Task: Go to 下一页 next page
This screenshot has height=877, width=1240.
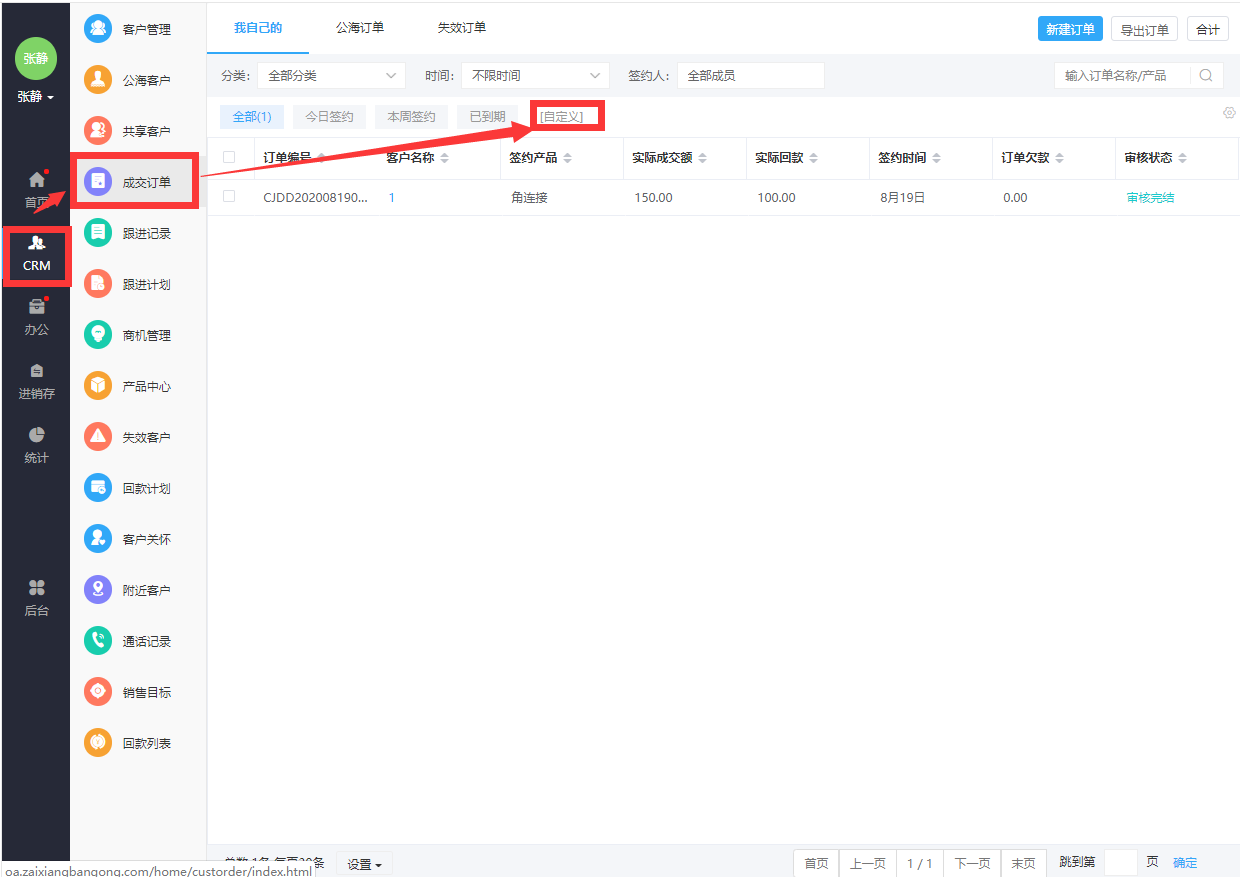Action: [972, 863]
